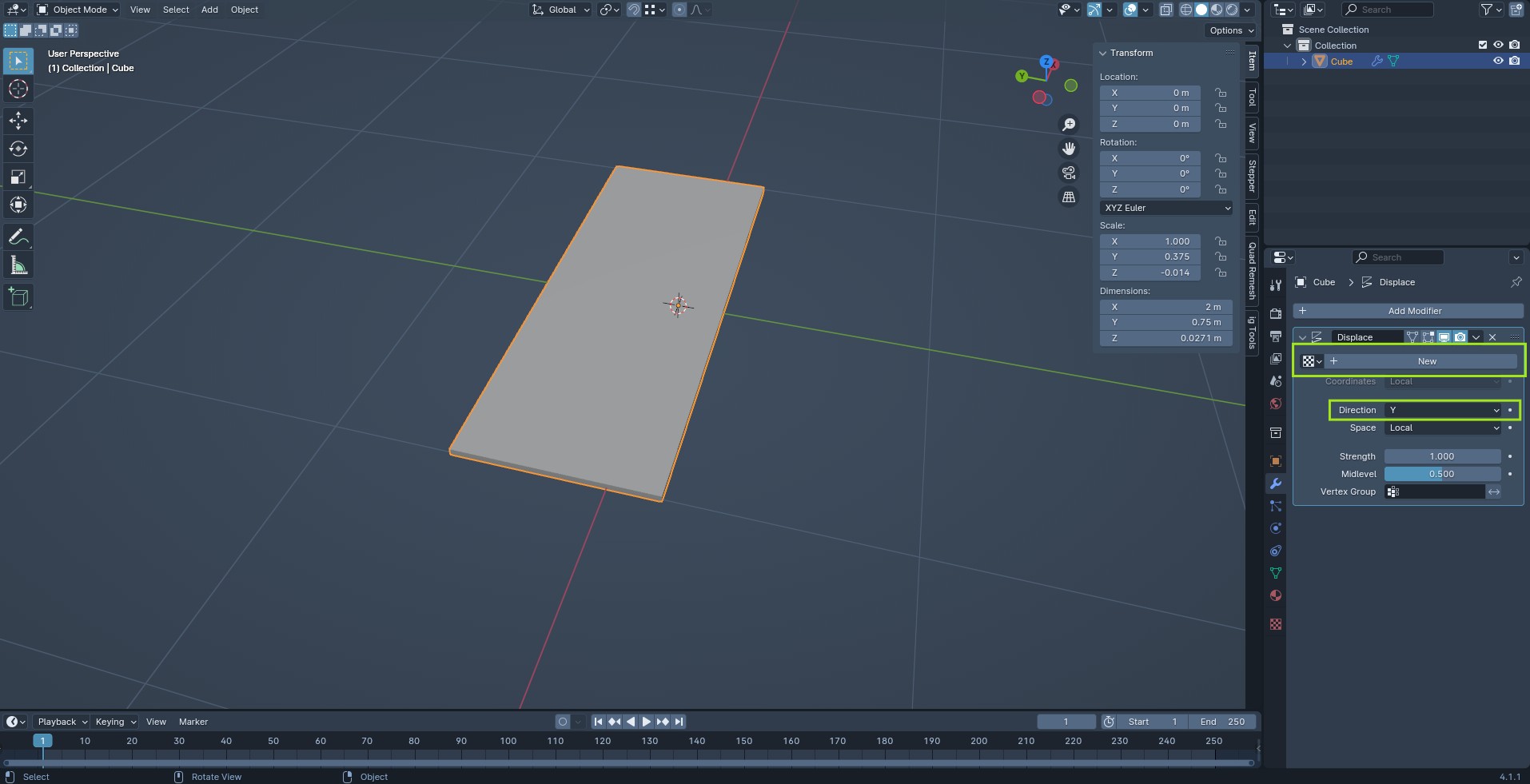Image resolution: width=1530 pixels, height=784 pixels.
Task: Choose the Scale tool
Action: click(18, 177)
